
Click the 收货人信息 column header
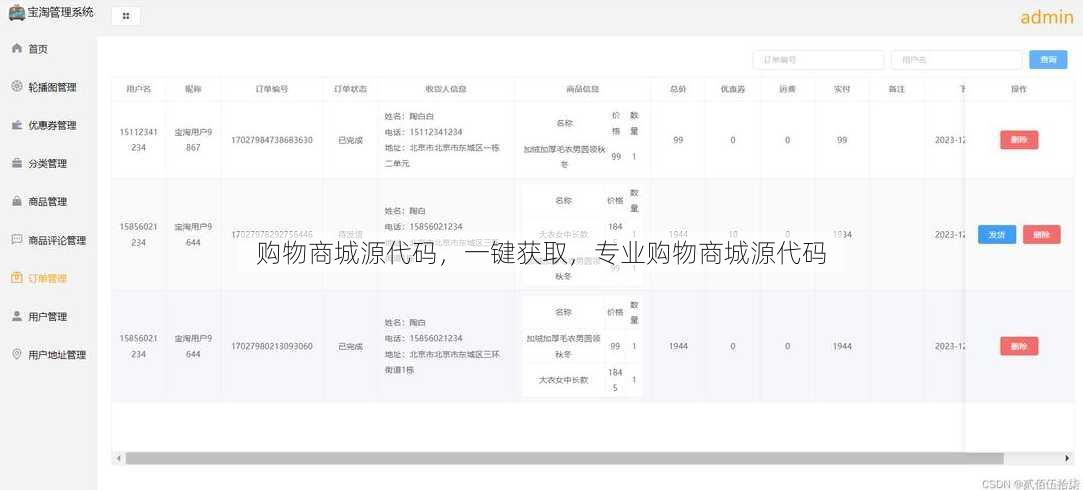click(445, 89)
